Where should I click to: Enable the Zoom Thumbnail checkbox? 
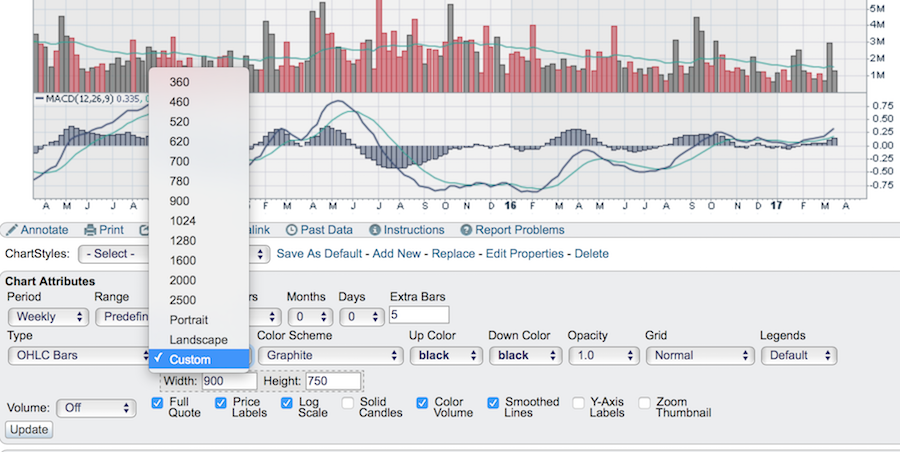tap(644, 403)
